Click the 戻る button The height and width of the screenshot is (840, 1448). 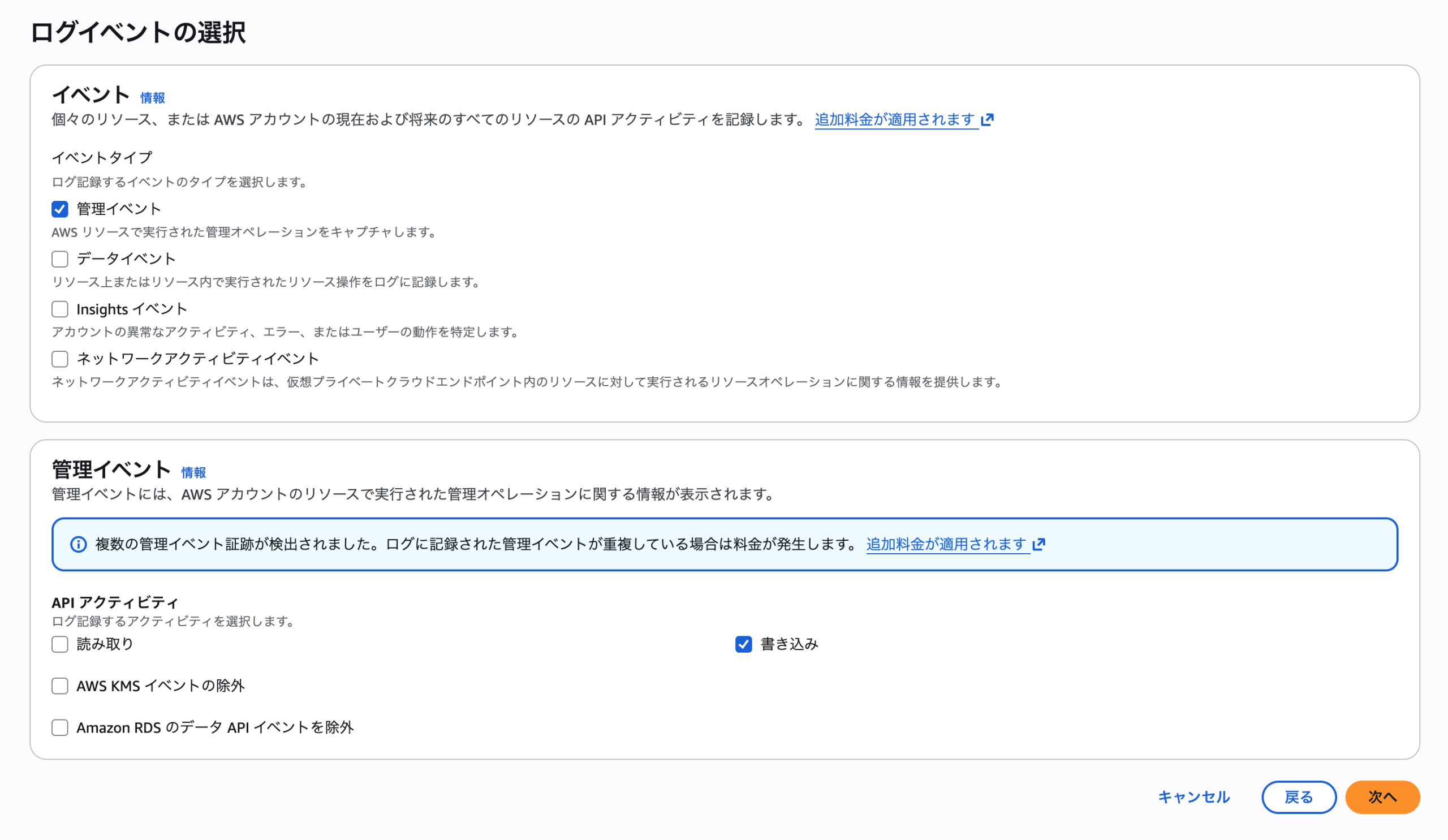point(1299,797)
